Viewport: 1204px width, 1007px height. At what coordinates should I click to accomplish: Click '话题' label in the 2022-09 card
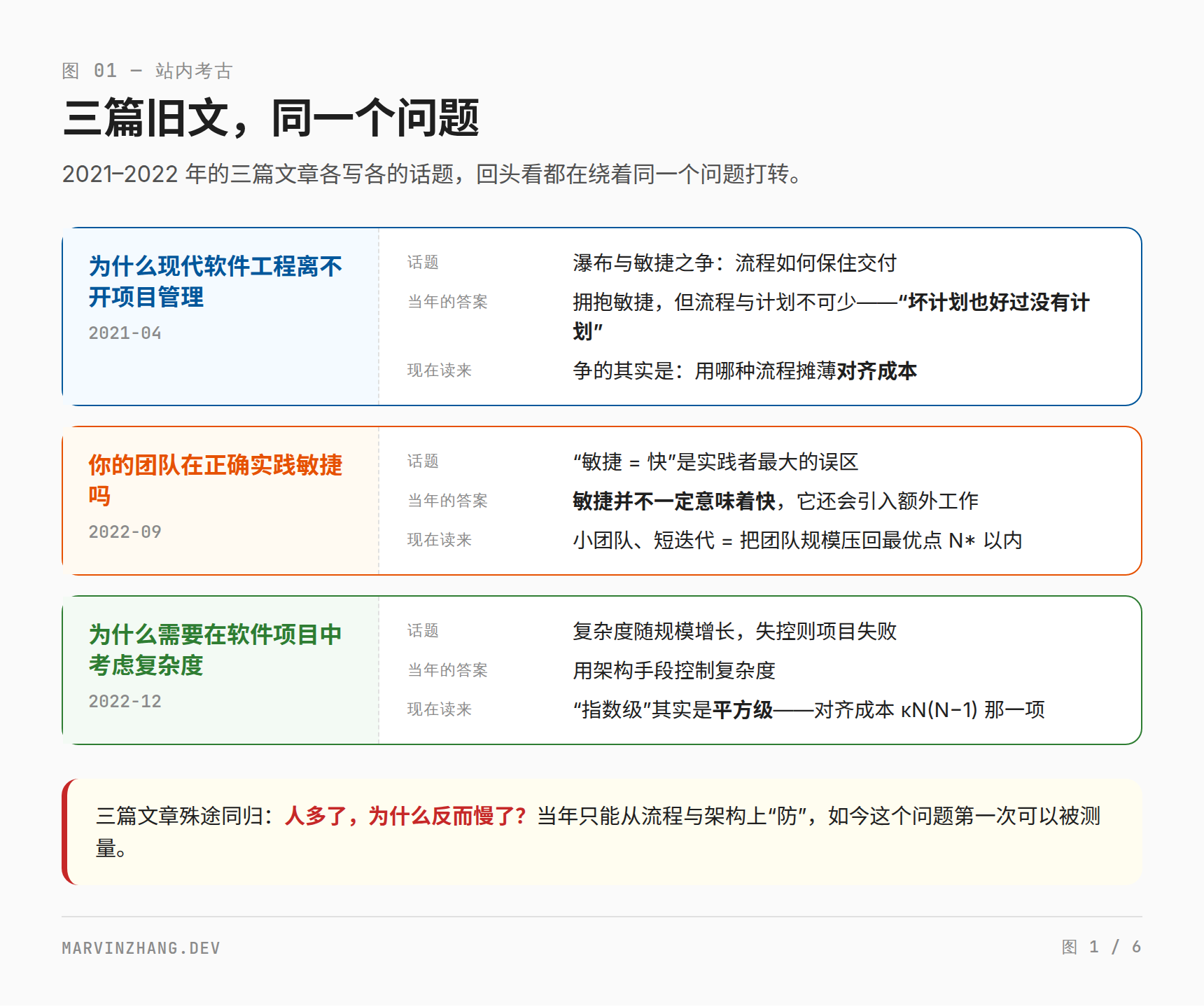pyautogui.click(x=423, y=461)
